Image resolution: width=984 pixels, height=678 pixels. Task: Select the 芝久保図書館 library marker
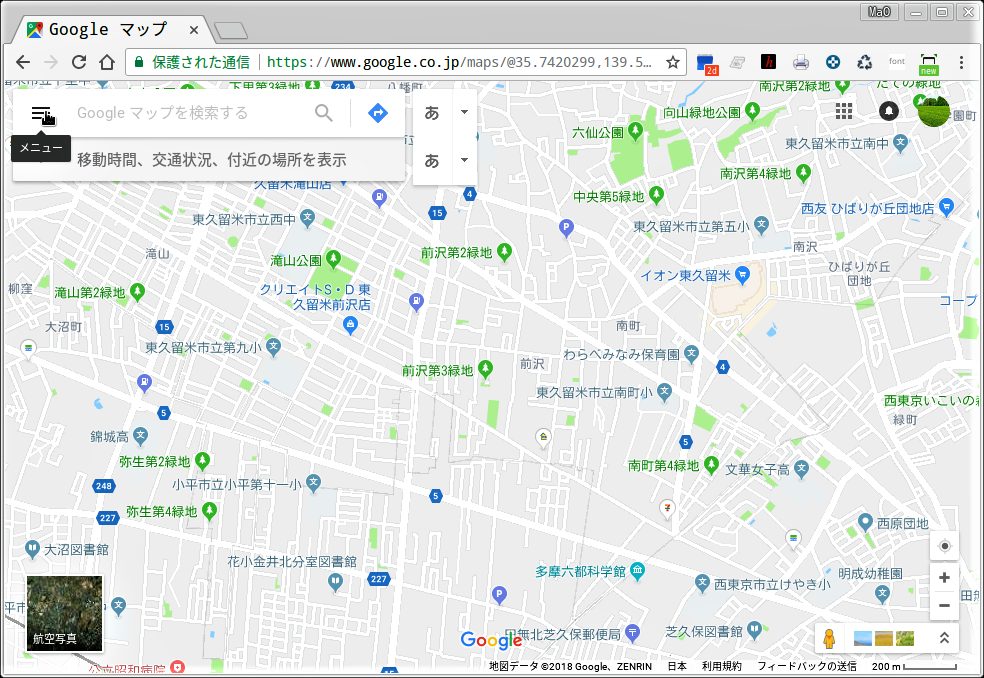click(x=754, y=628)
